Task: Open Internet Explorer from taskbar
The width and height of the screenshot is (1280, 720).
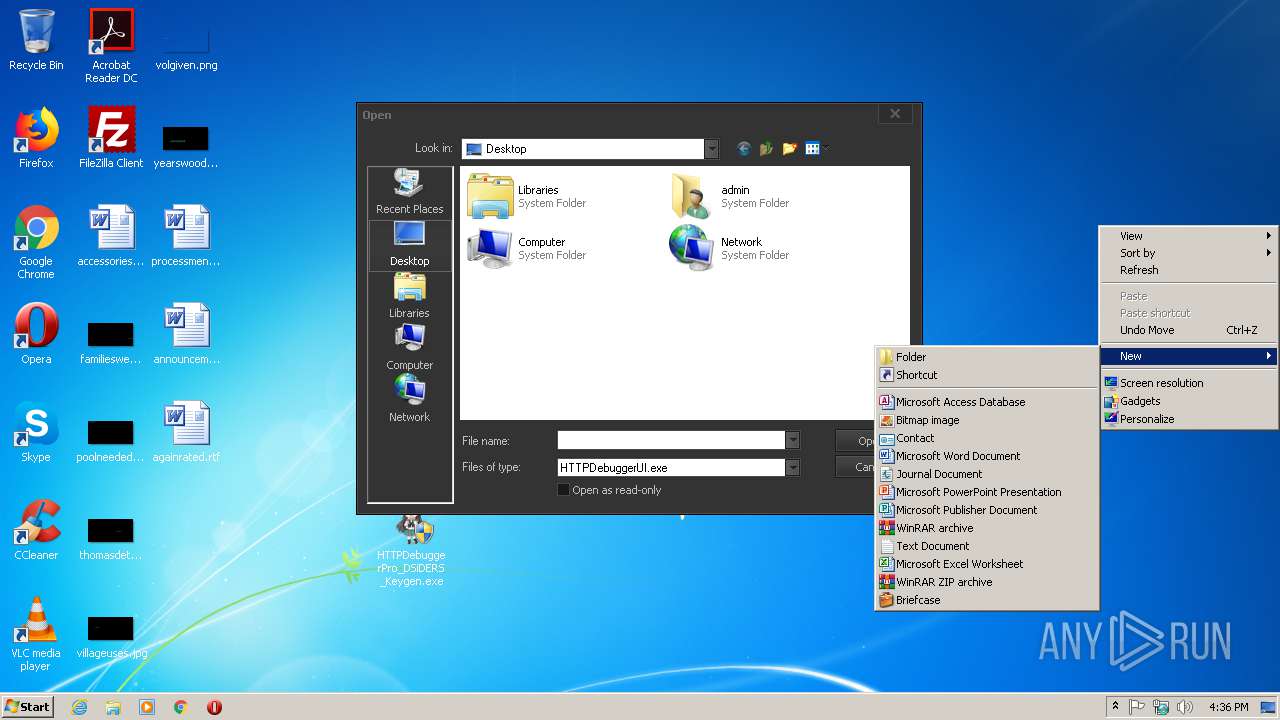Action: pos(80,707)
